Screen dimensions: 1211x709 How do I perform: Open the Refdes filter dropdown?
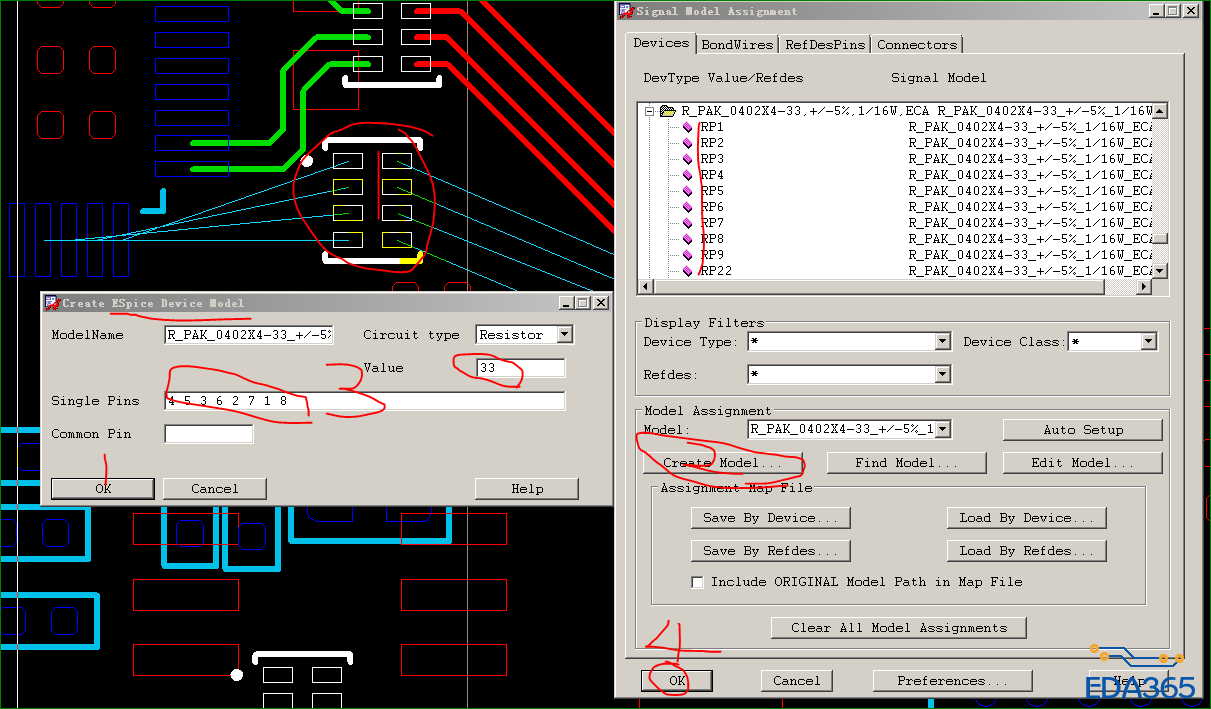(x=942, y=375)
